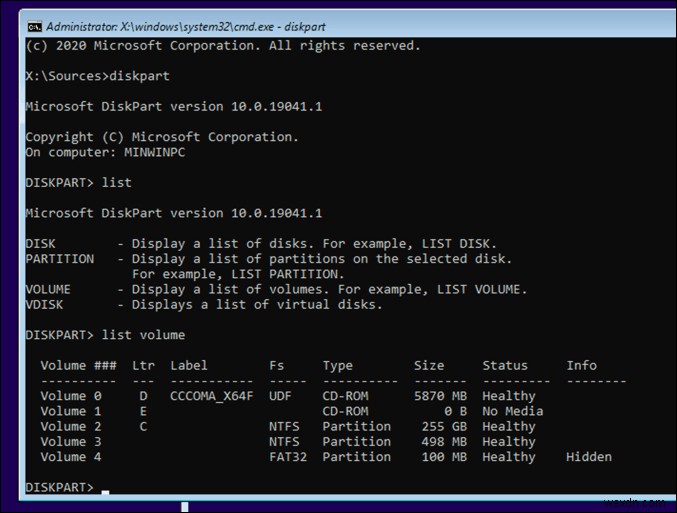The width and height of the screenshot is (677, 513).
Task: Click the 'Hidden' info cell
Action: [589, 457]
